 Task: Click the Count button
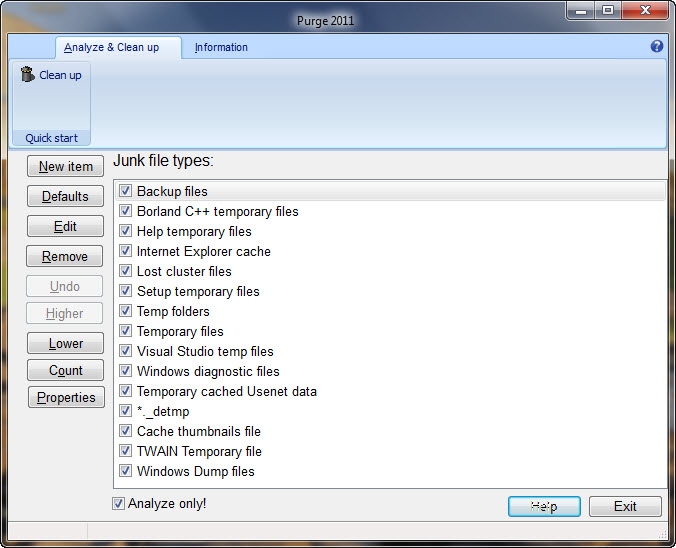pos(65,370)
